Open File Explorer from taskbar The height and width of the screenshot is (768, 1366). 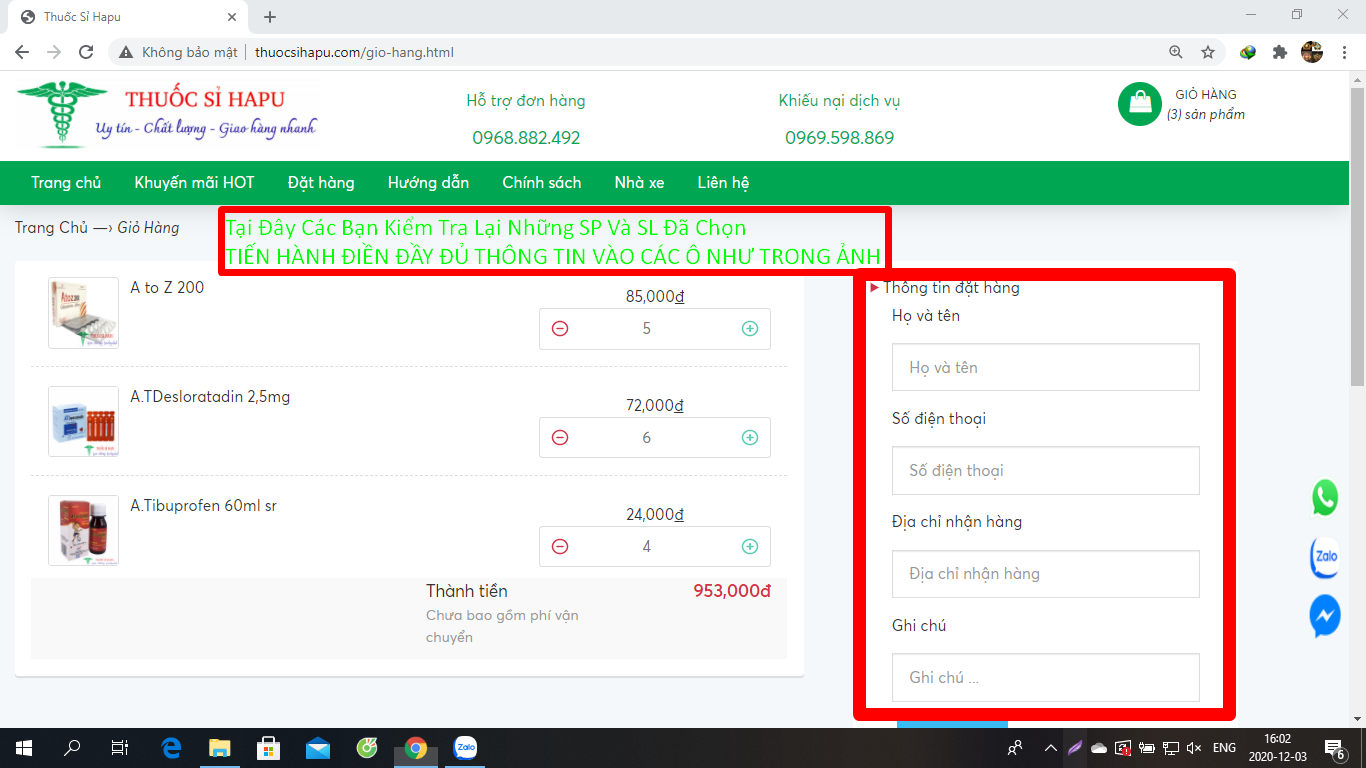[219, 748]
